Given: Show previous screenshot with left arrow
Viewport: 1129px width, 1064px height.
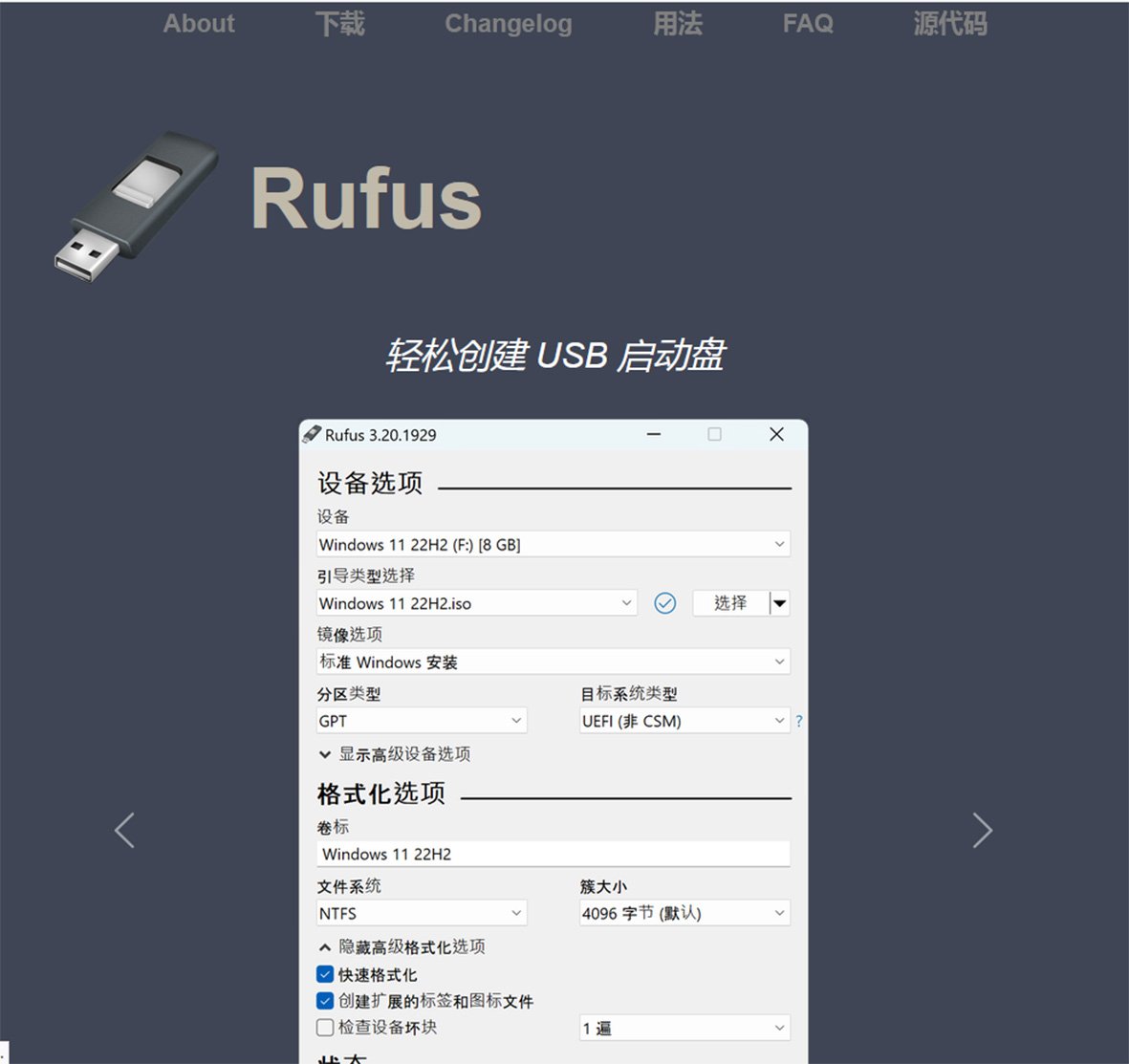Looking at the screenshot, I should [x=124, y=830].
